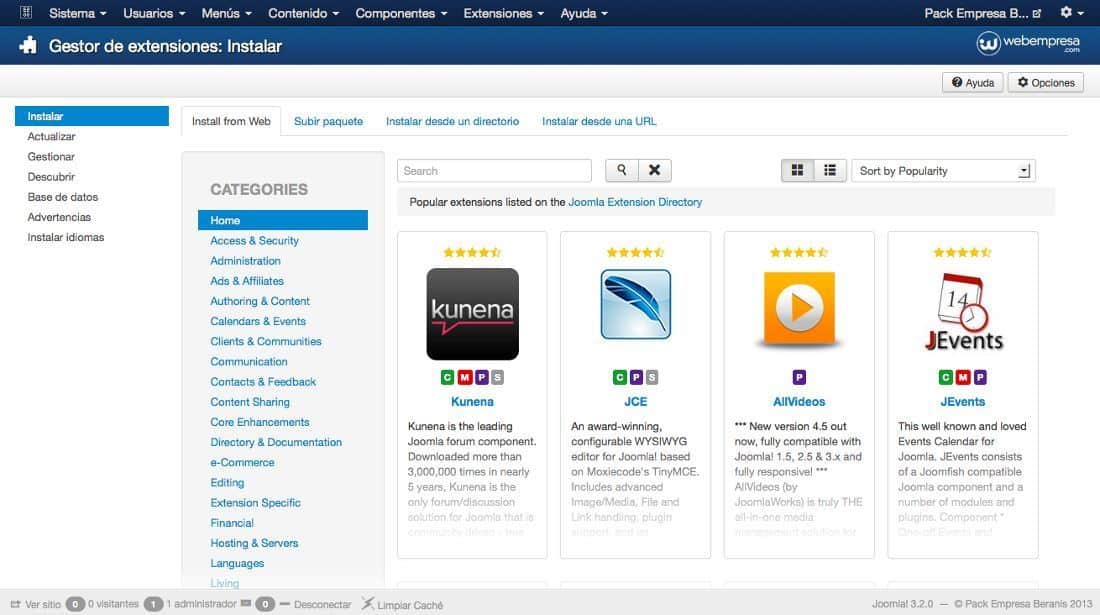Click the Opciones button
Screen dimensions: 1100x615
coord(1045,83)
